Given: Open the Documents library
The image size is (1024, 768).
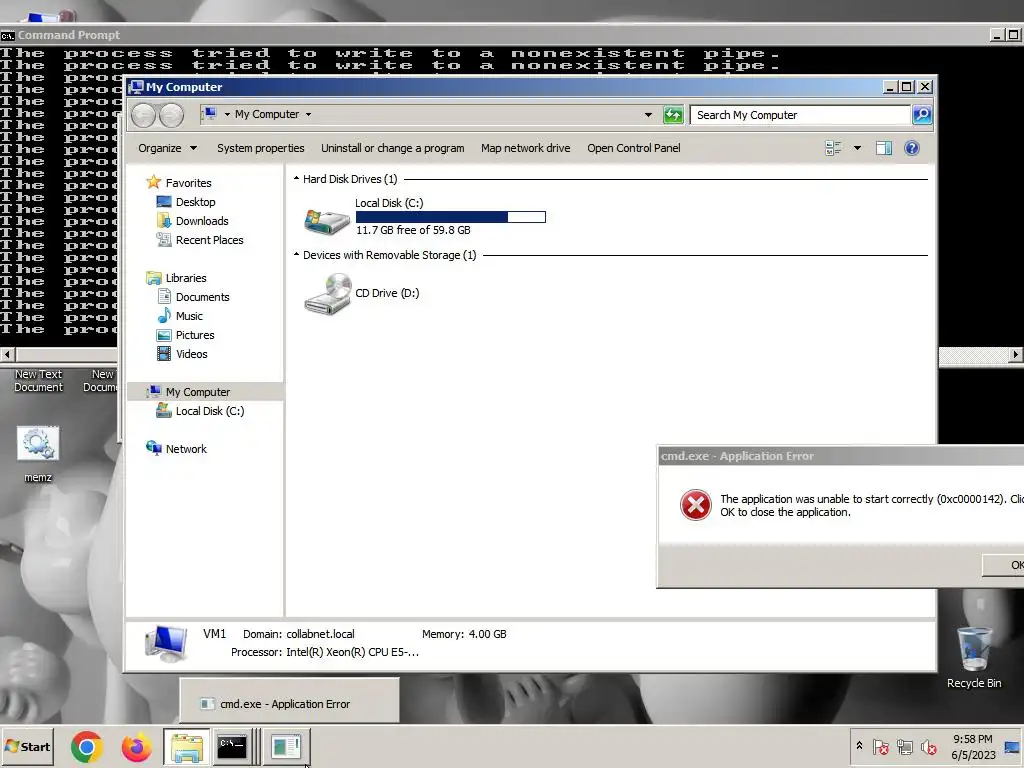Looking at the screenshot, I should (202, 296).
